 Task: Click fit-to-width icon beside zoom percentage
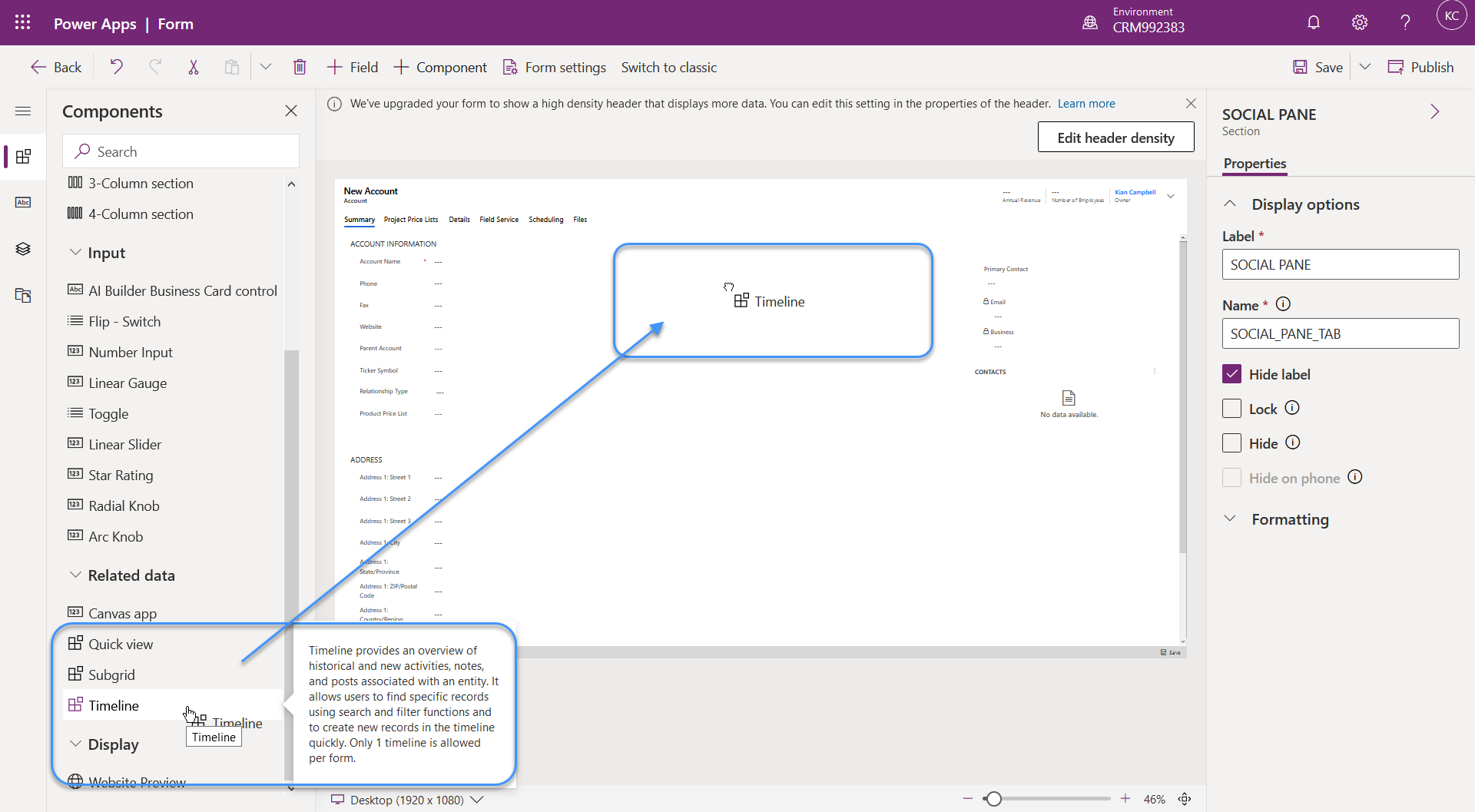pyautogui.click(x=1185, y=799)
